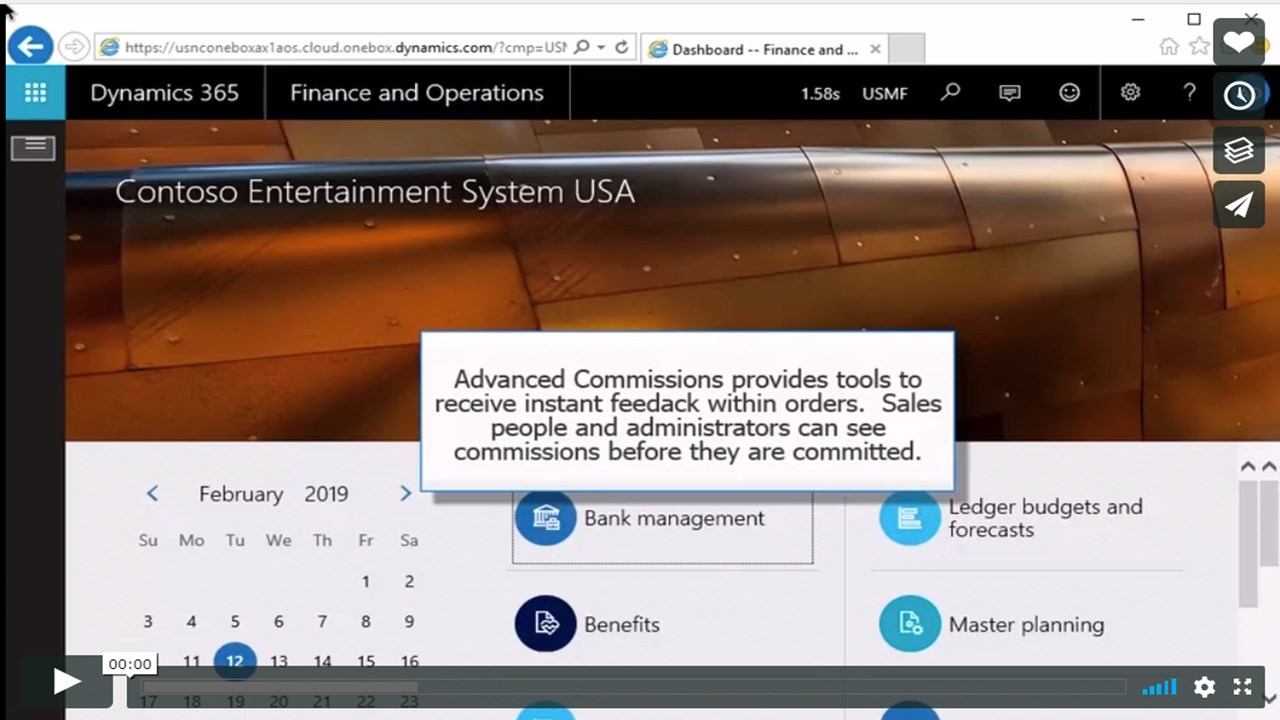Refresh the page in the address bar
The width and height of the screenshot is (1280, 720).
[622, 47]
